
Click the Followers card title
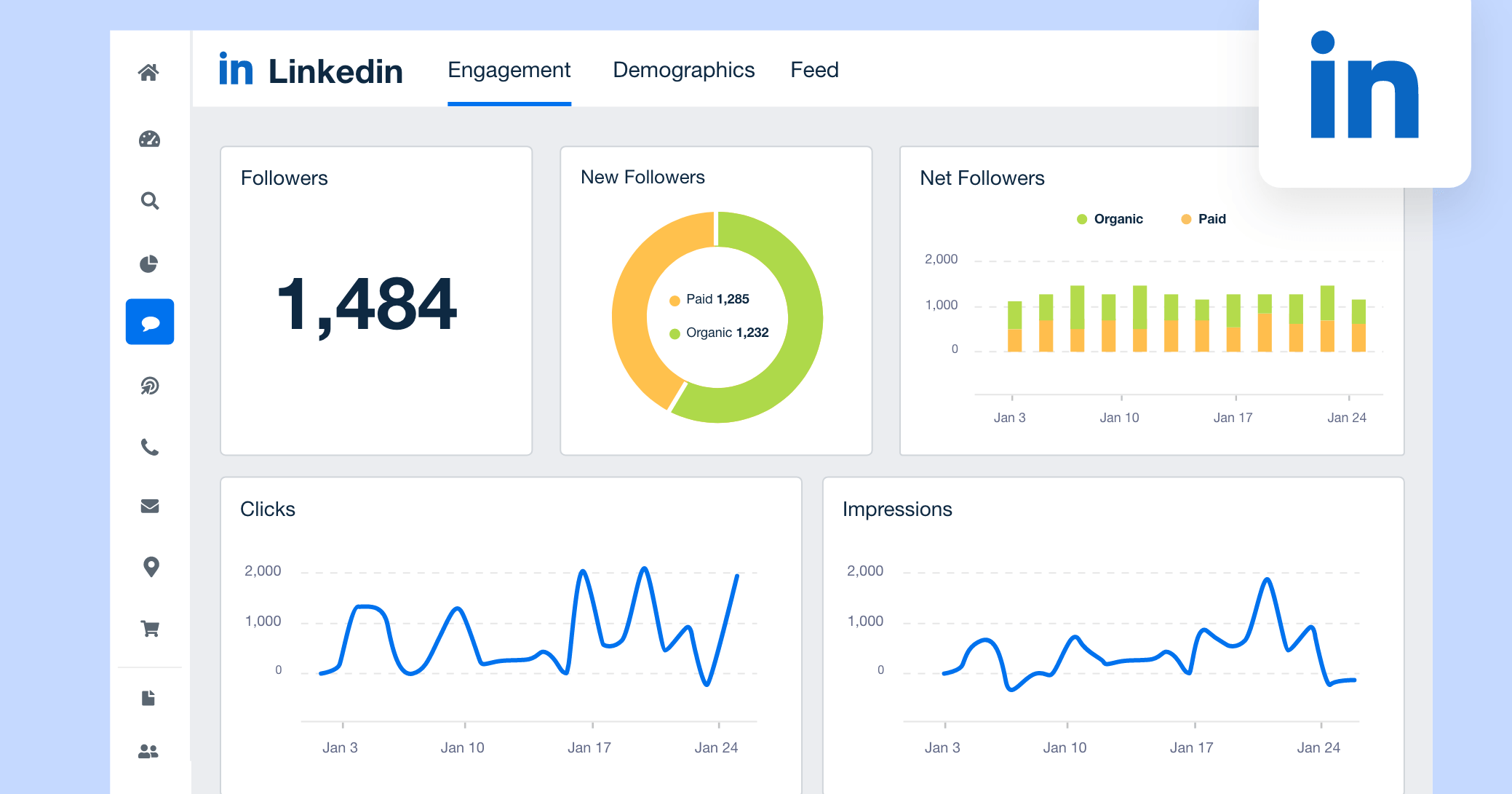pyautogui.click(x=285, y=178)
